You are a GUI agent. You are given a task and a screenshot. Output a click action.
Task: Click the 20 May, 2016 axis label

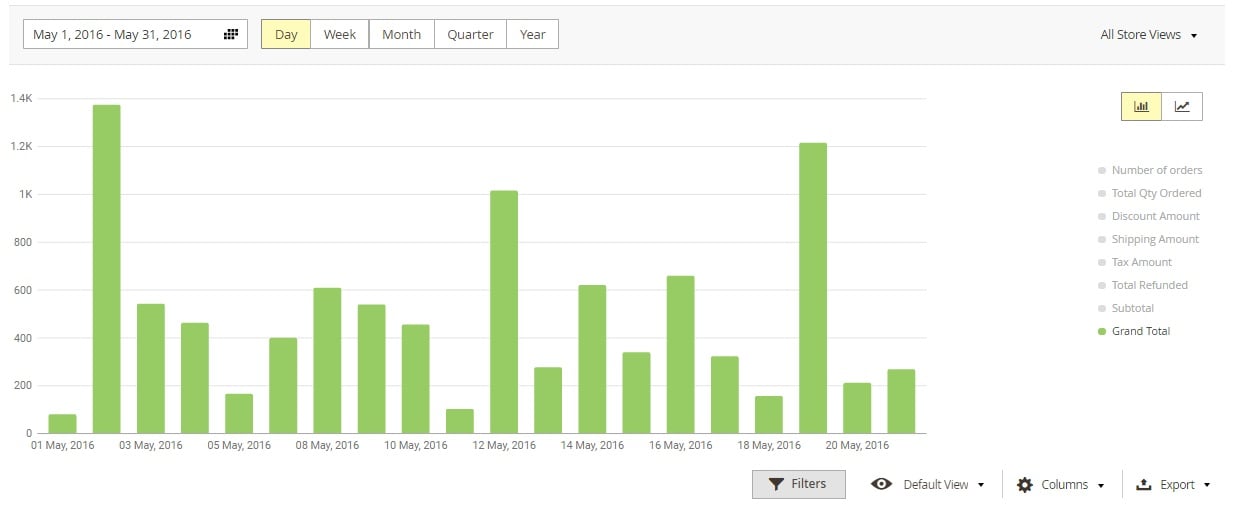(857, 445)
